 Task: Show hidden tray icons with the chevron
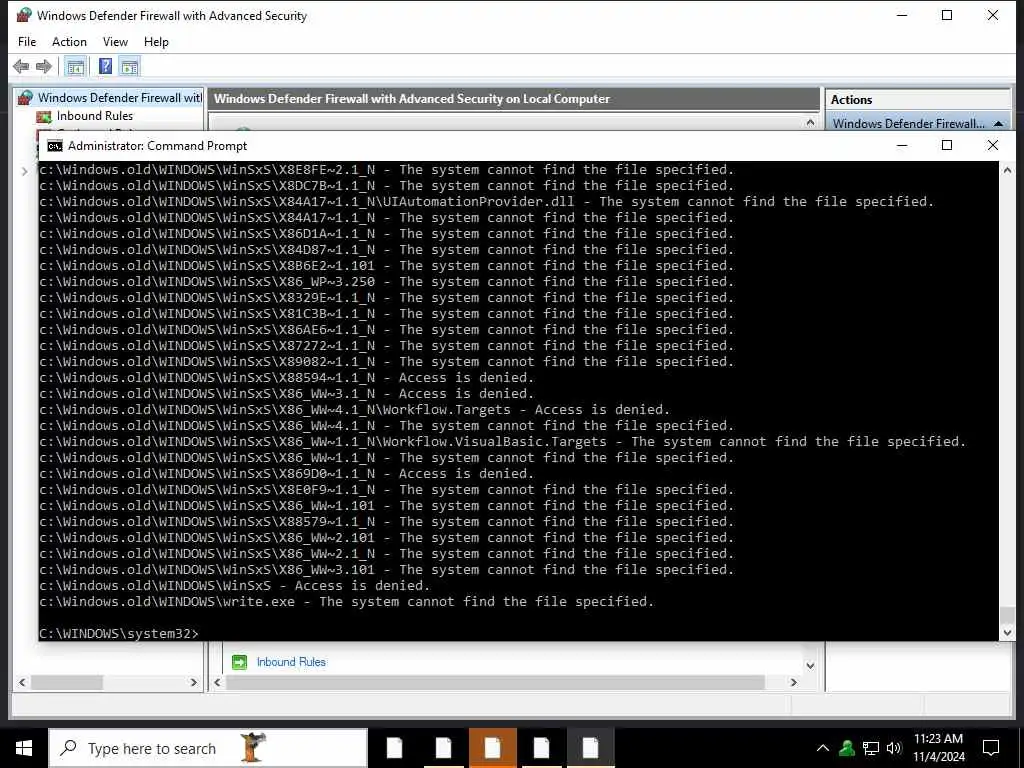[x=823, y=748]
